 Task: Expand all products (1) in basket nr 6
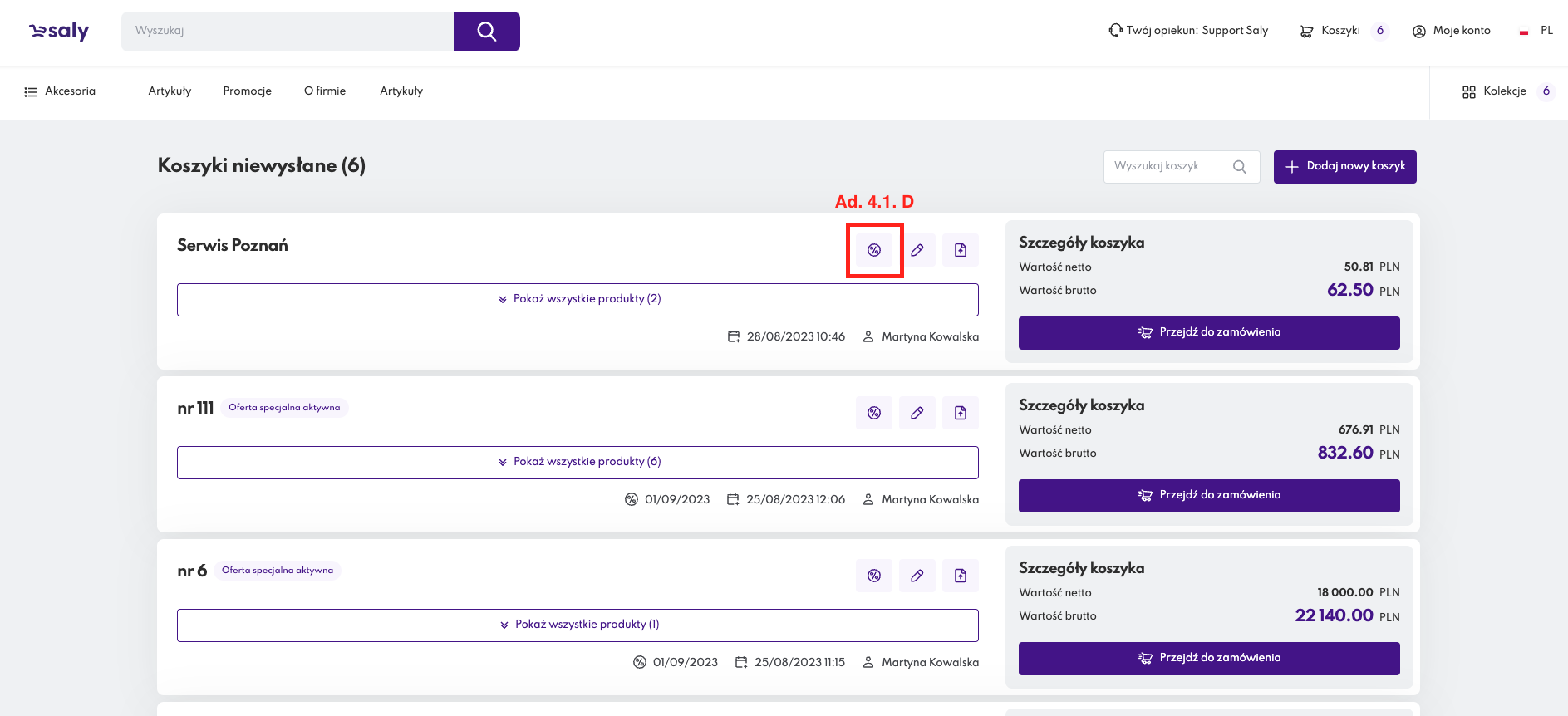click(x=578, y=625)
